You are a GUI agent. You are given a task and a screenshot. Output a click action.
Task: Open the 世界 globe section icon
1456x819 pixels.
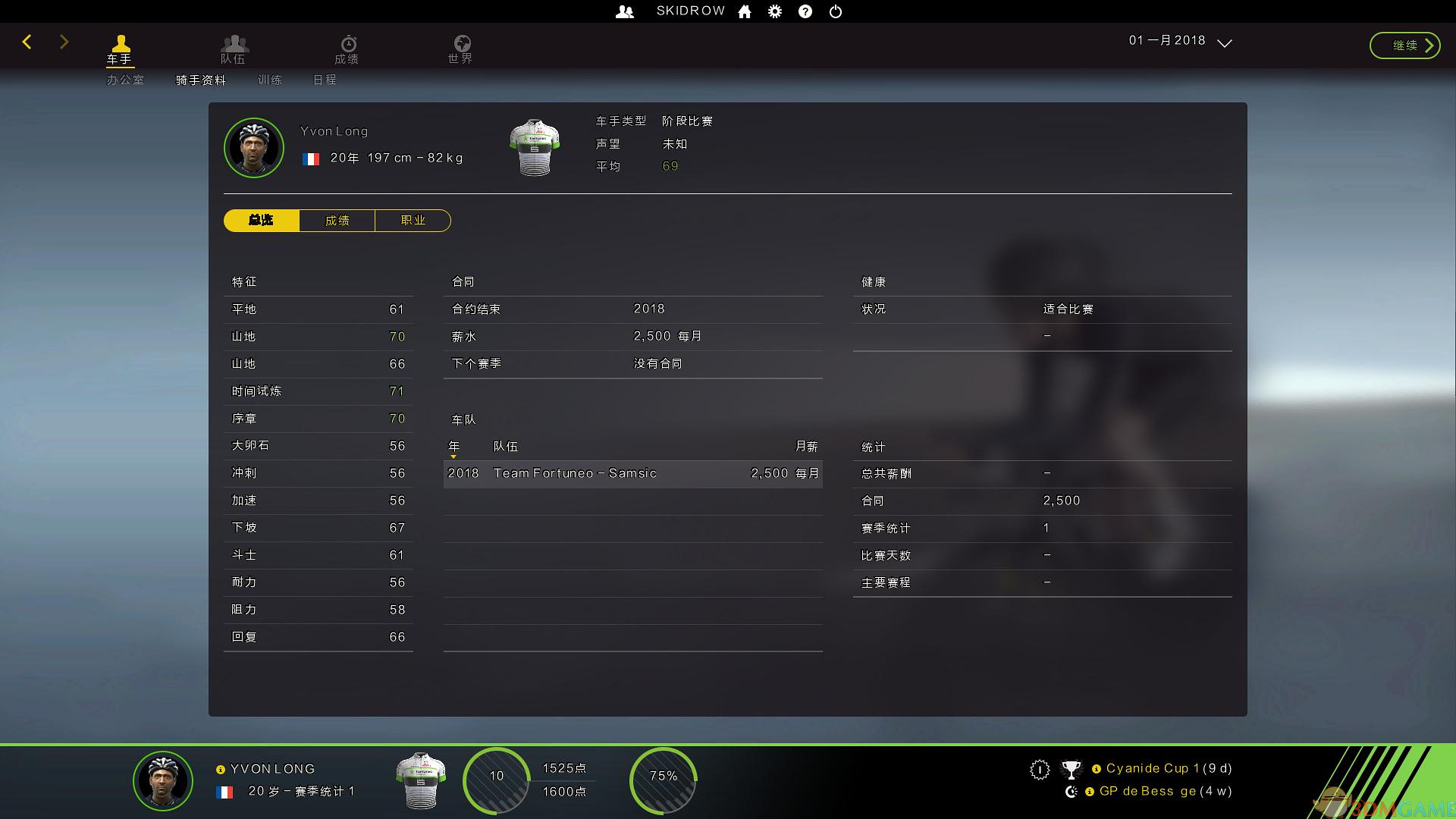[x=461, y=49]
